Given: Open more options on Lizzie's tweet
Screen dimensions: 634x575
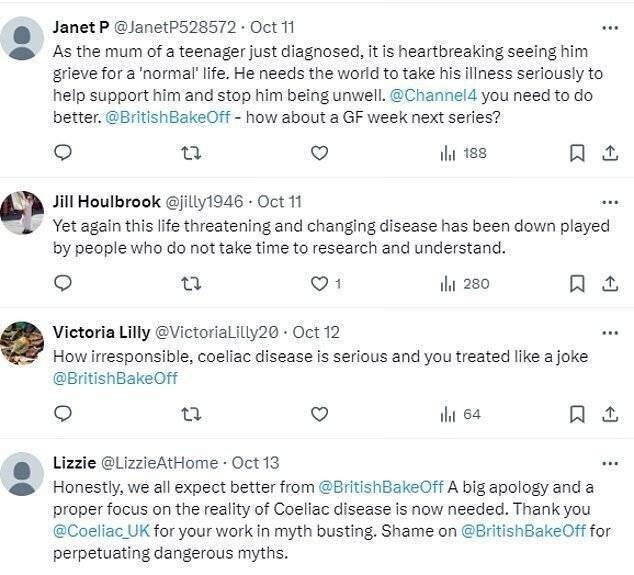Looking at the screenshot, I should coord(607,463).
